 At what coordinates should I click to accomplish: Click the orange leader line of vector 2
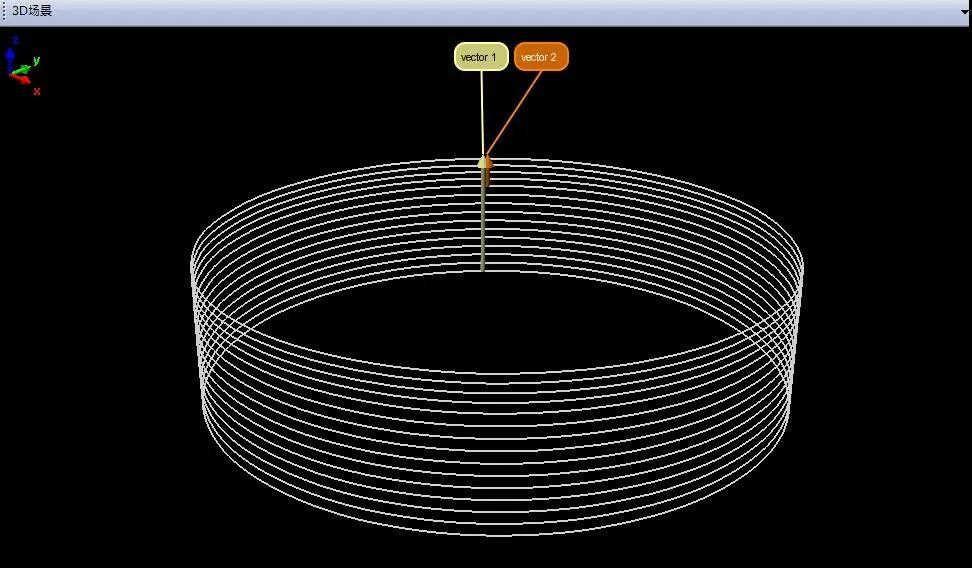click(x=515, y=110)
